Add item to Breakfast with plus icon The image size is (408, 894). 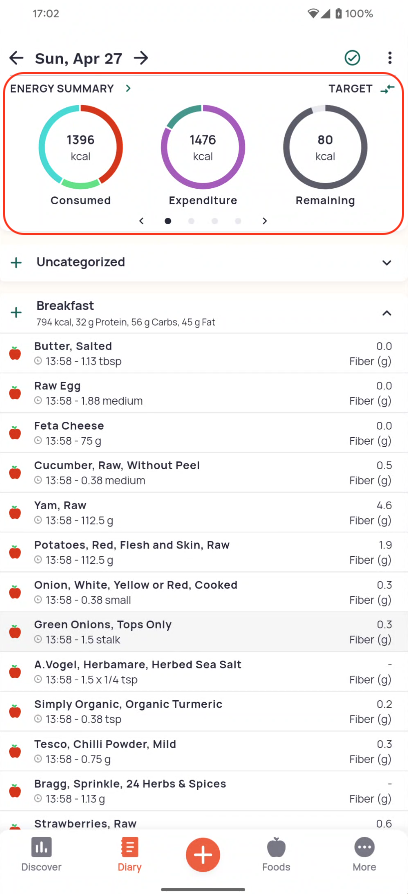point(17,312)
